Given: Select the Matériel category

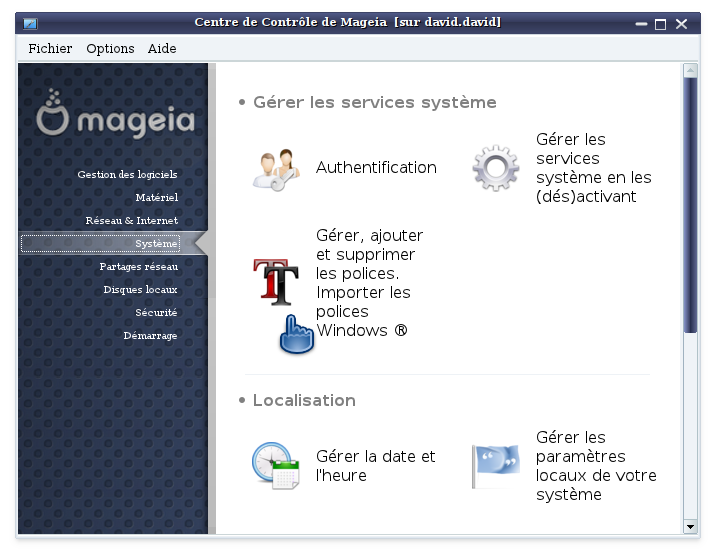Looking at the screenshot, I should point(157,197).
